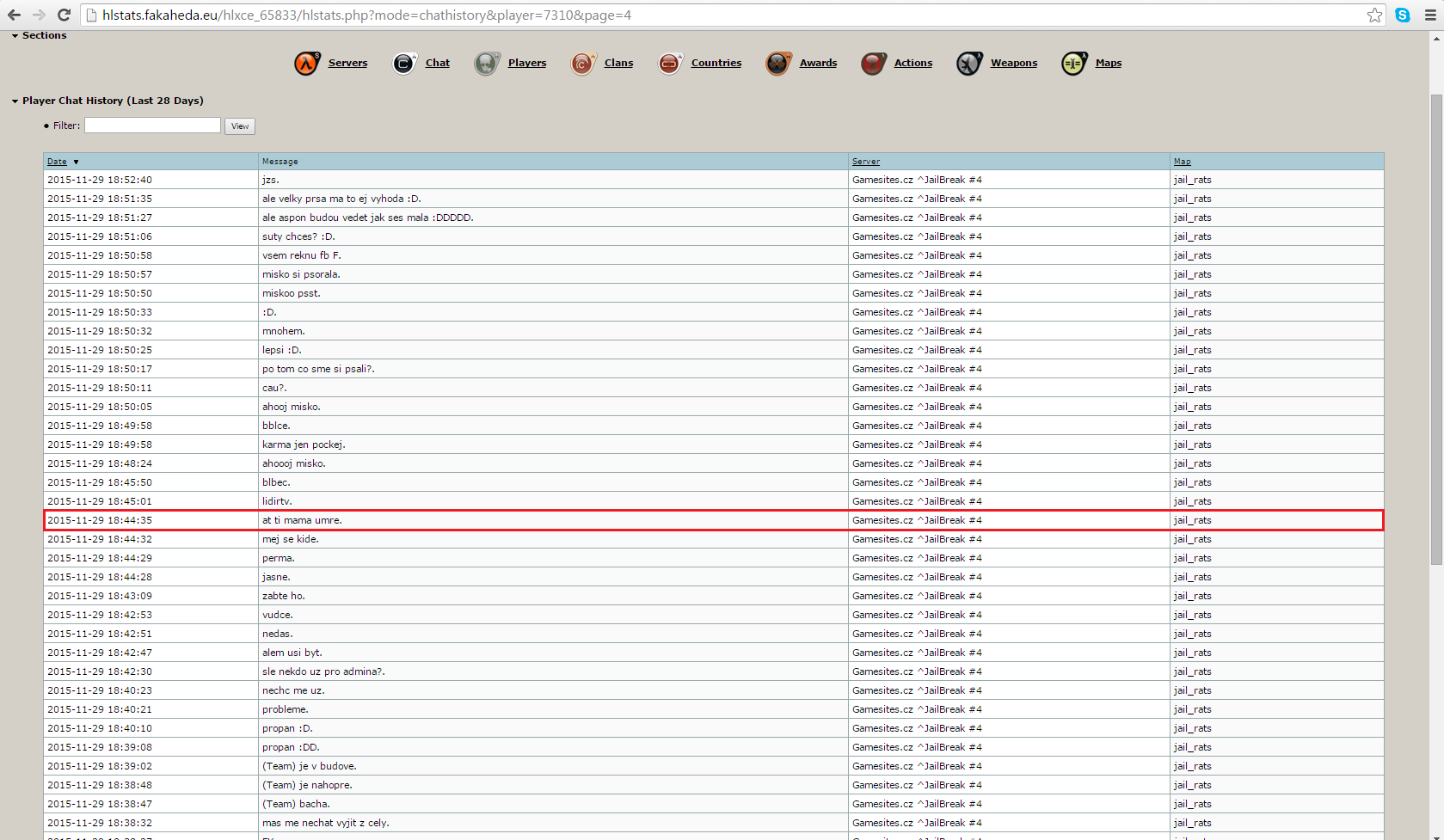Open map link in 'at ti mama umre.' row
1444x840 pixels.
click(x=1192, y=520)
